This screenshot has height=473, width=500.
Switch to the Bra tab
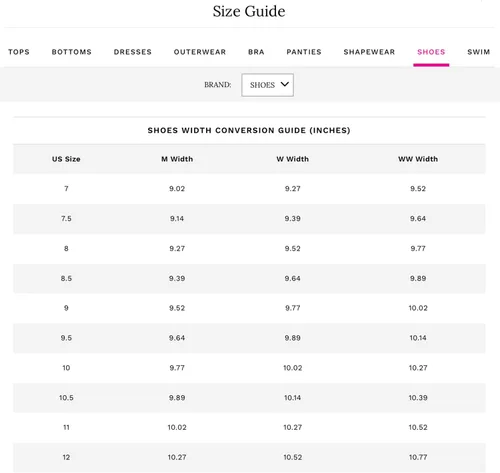click(x=256, y=52)
